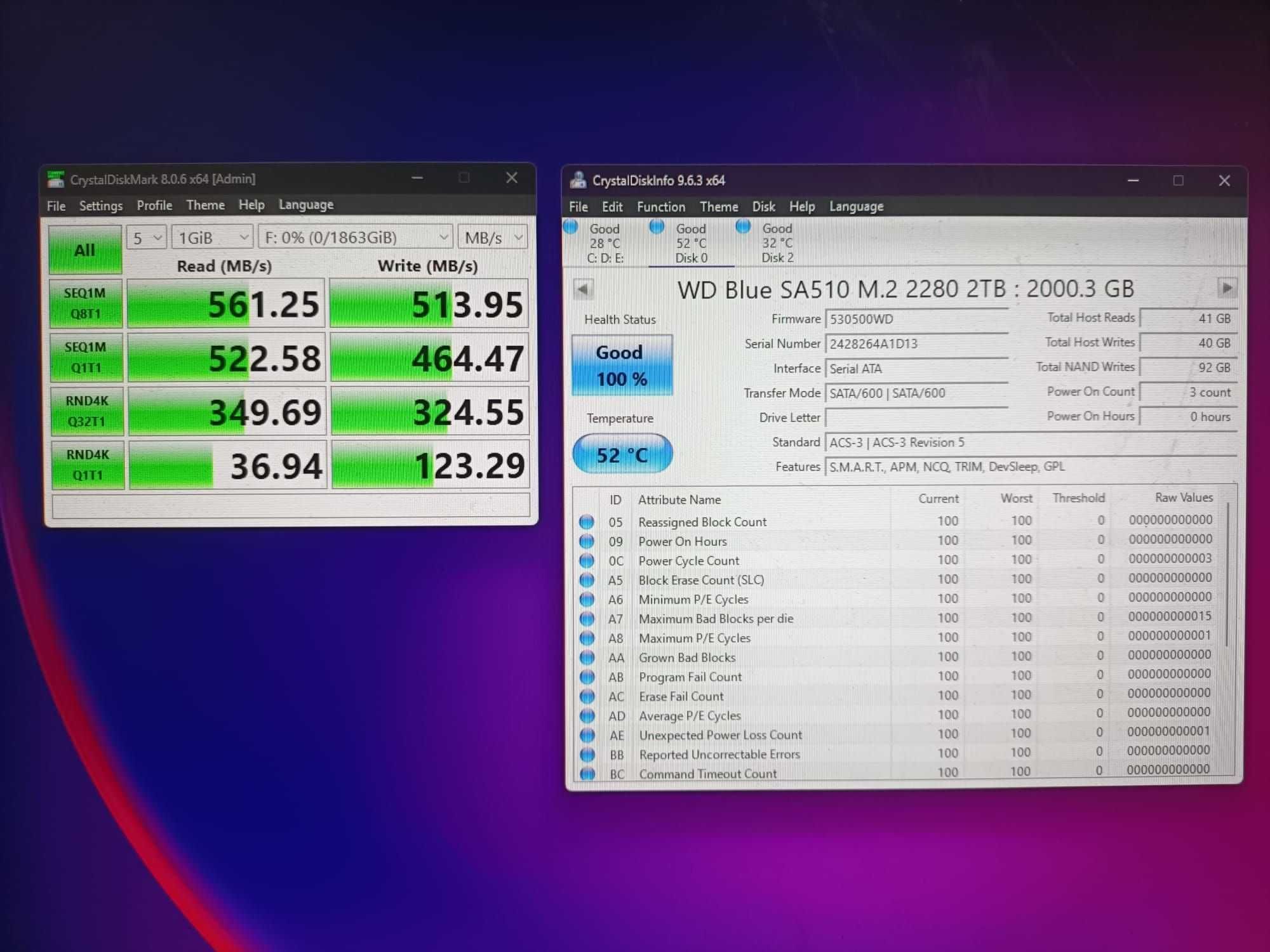
Task: Click the Minimum P/E Cycles status icon
Action: [587, 600]
